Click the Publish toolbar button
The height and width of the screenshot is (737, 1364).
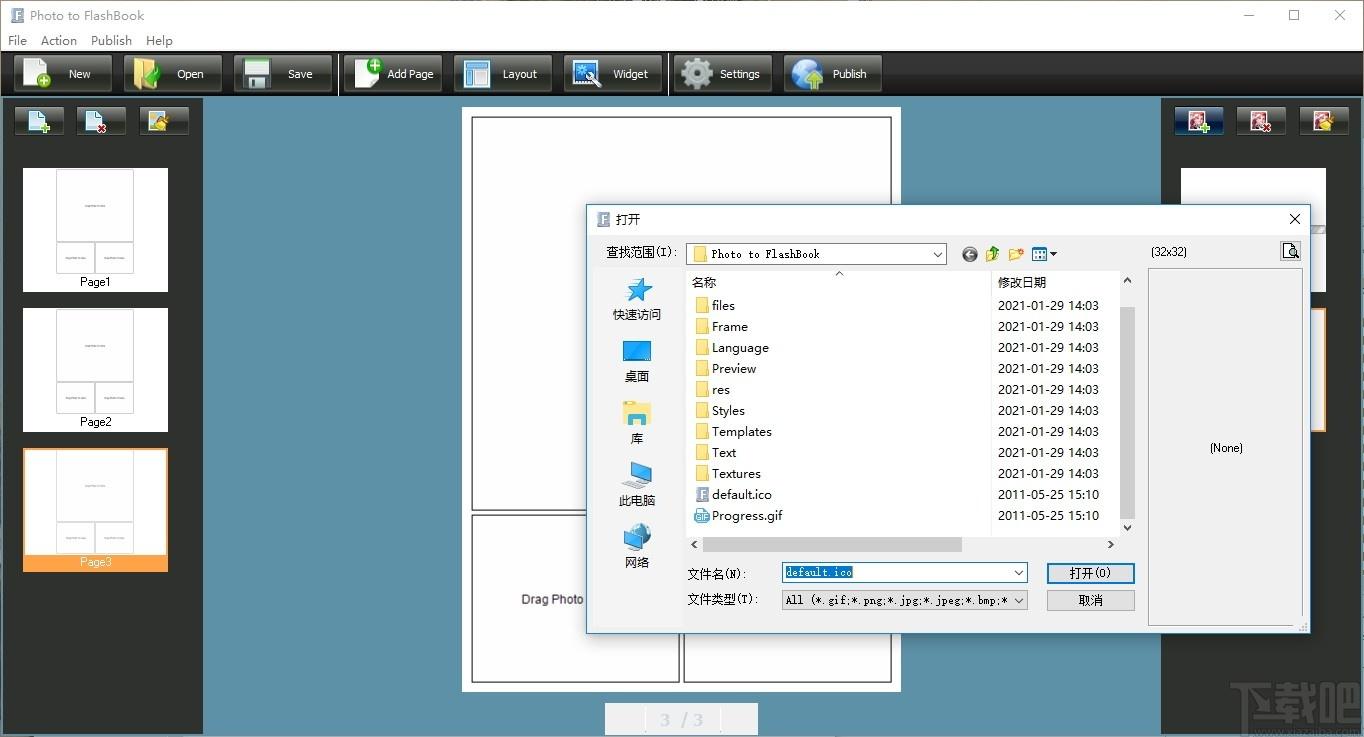(833, 74)
